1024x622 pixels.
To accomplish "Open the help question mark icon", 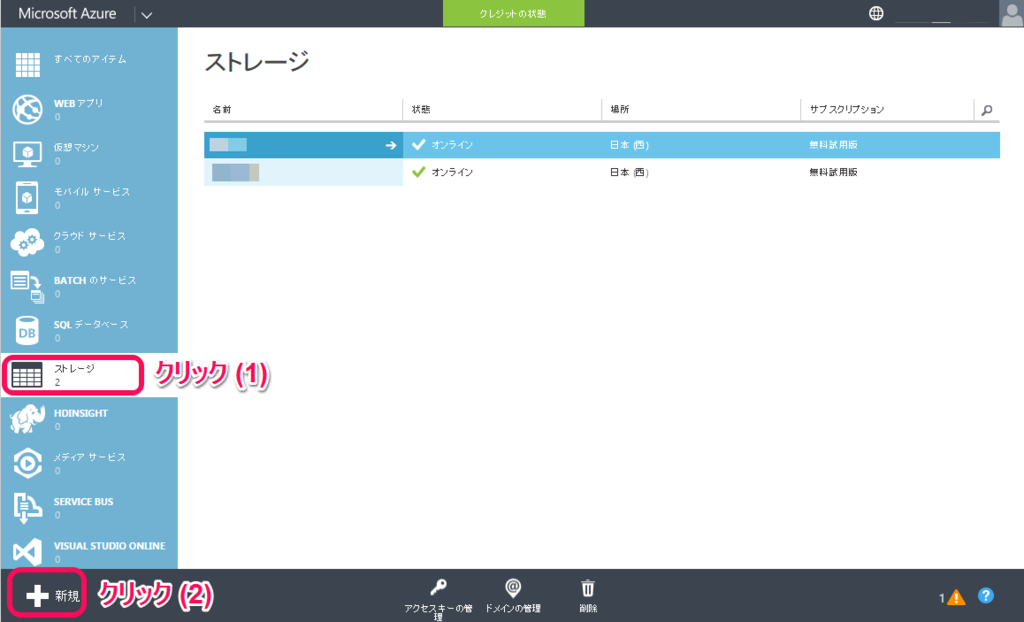I will coord(985,595).
